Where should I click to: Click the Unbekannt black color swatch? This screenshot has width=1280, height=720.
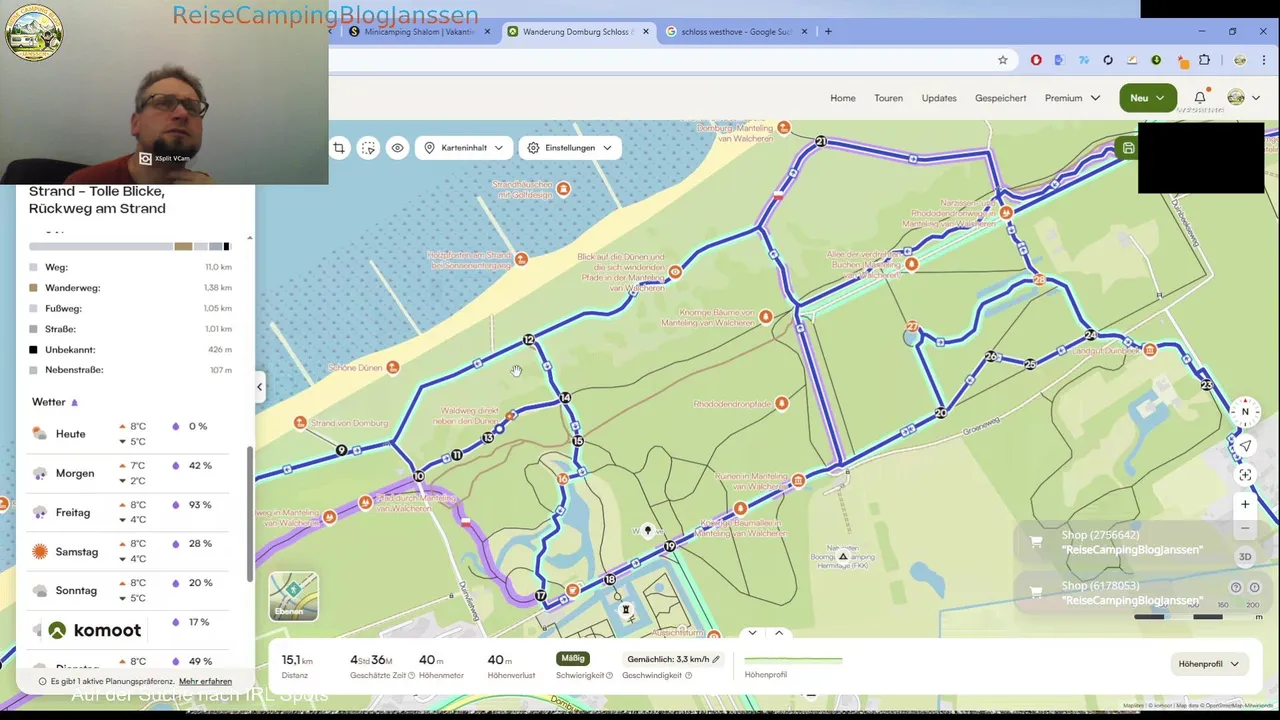click(33, 350)
